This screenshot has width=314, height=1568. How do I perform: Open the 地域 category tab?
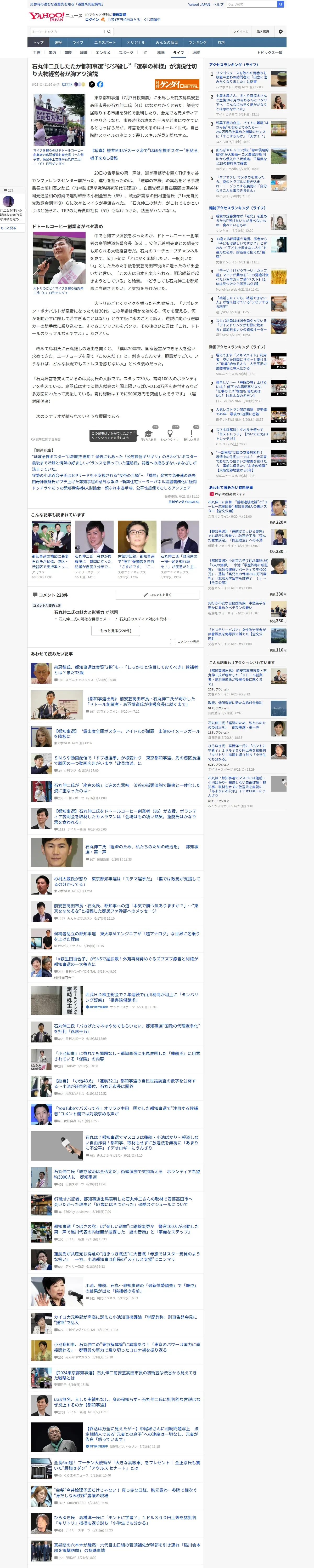[196, 53]
